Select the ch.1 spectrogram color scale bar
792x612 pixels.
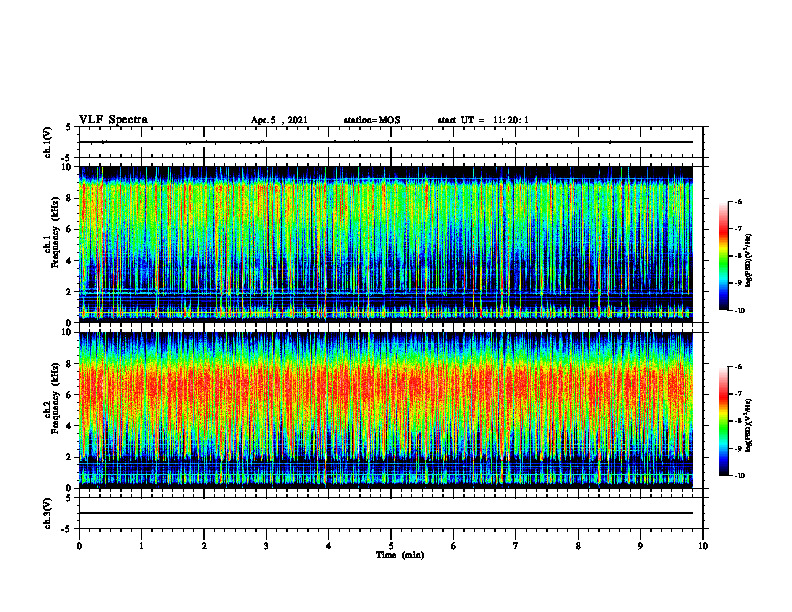point(723,256)
